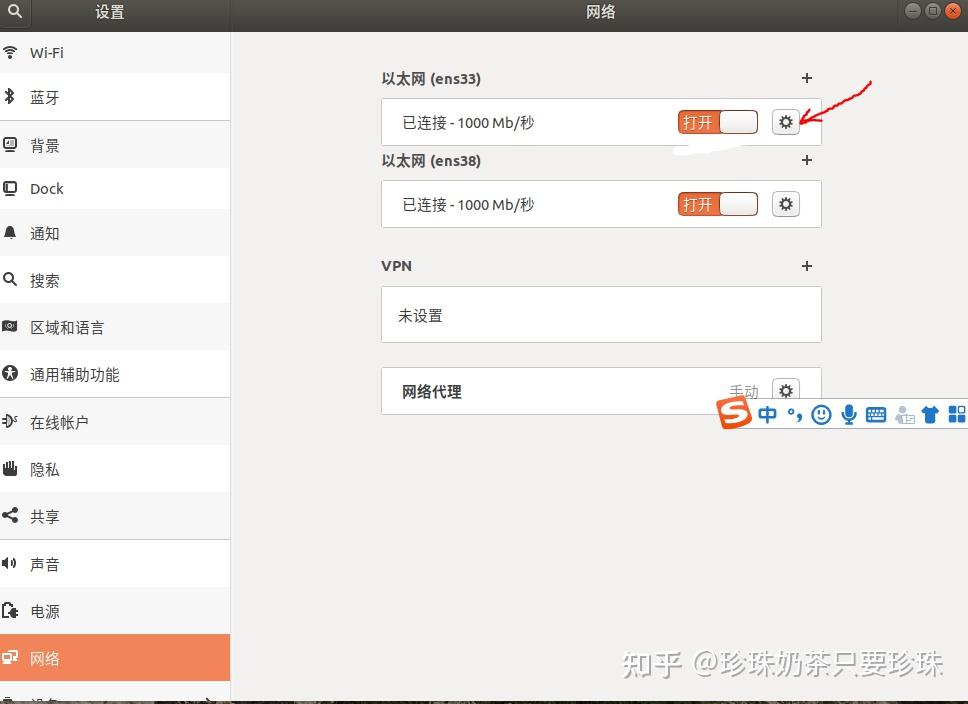Turn off the ens33 Ethernet switch
This screenshot has height=704, width=968.
[717, 122]
